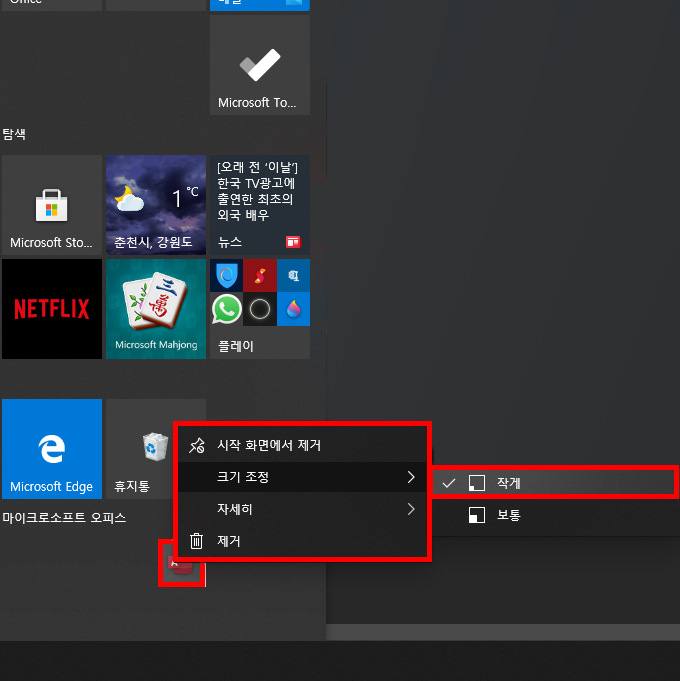This screenshot has height=681, width=680.
Task: Click the blue Korean-character app icon in the 플레이 folder
Action: (x=294, y=275)
